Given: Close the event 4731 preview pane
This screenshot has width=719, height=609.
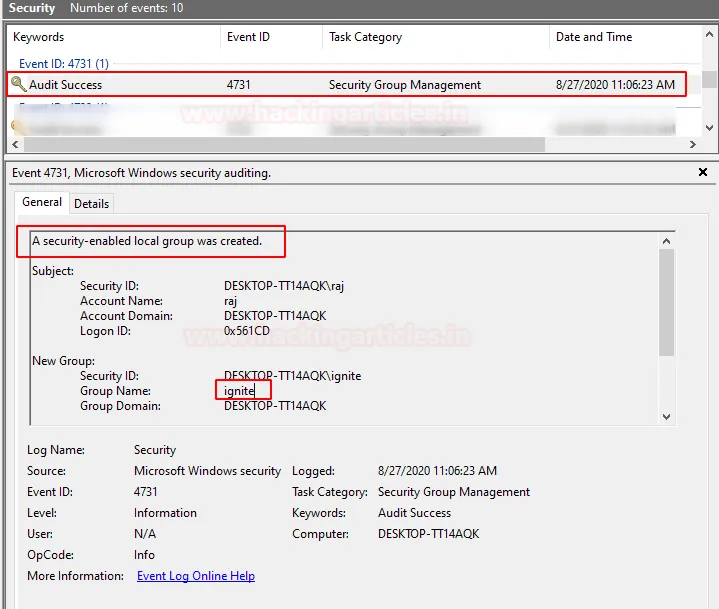Looking at the screenshot, I should click(x=703, y=172).
